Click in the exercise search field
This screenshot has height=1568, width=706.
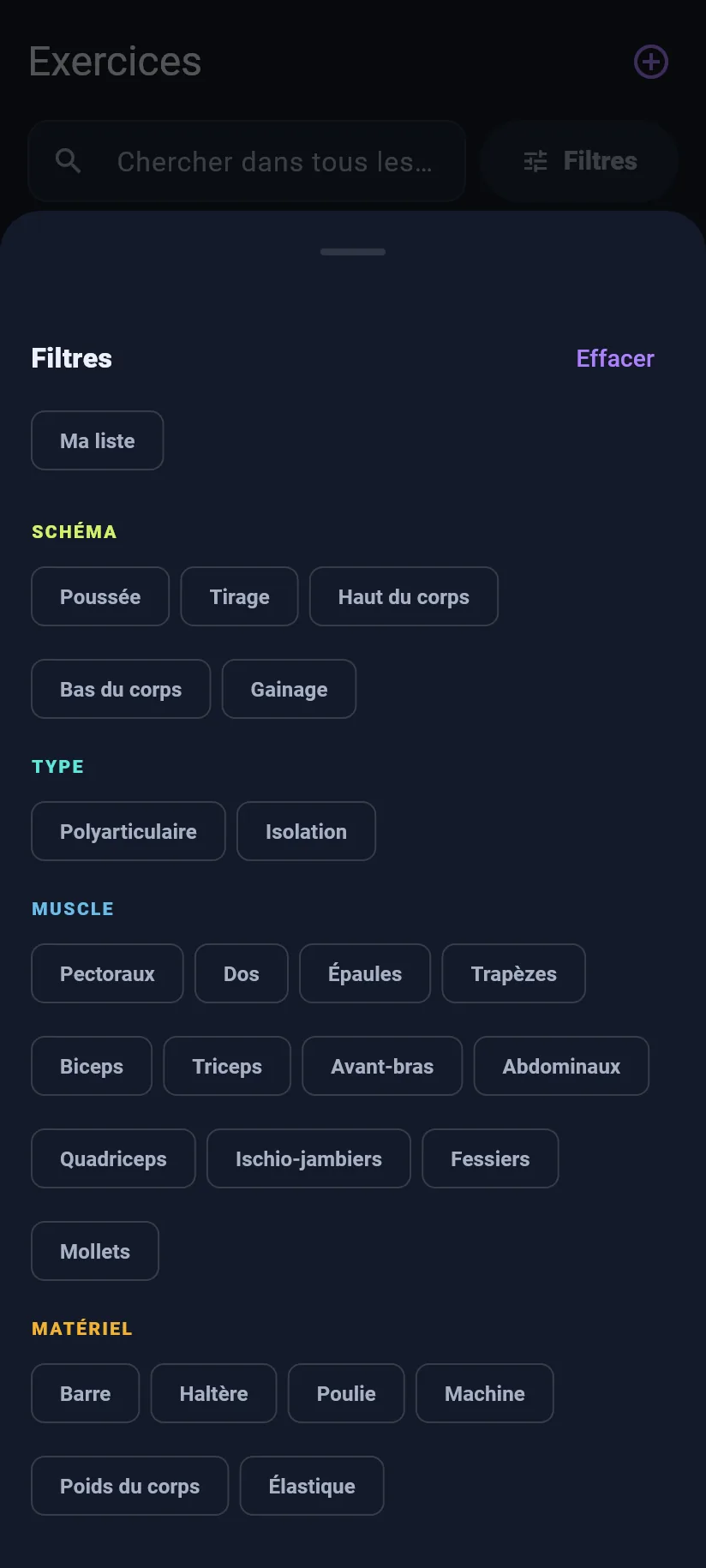click(247, 161)
